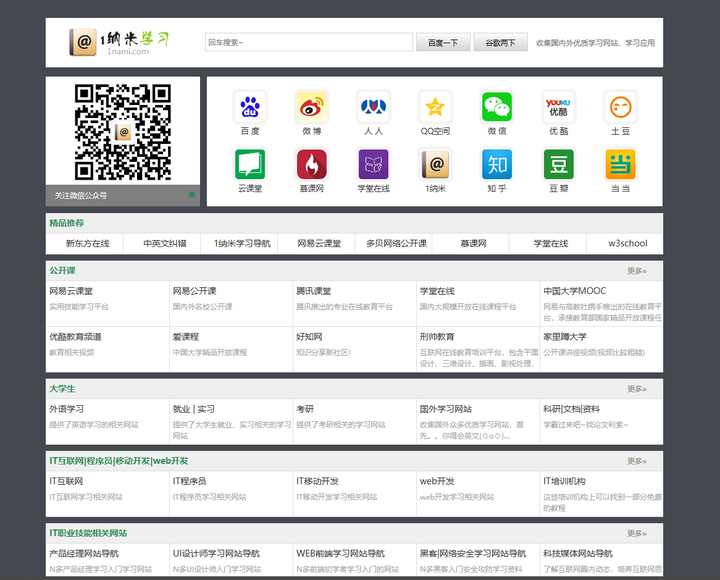The height and width of the screenshot is (580, 720).
Task: Click the 慕课网 flame icon
Action: pyautogui.click(x=312, y=164)
